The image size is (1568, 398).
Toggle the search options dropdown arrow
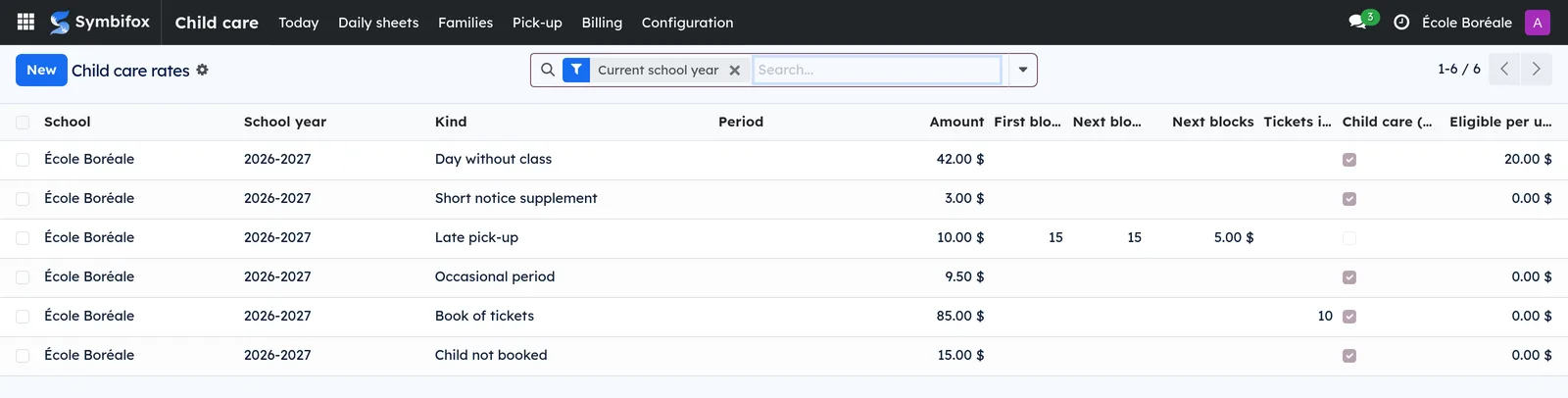coord(1023,70)
